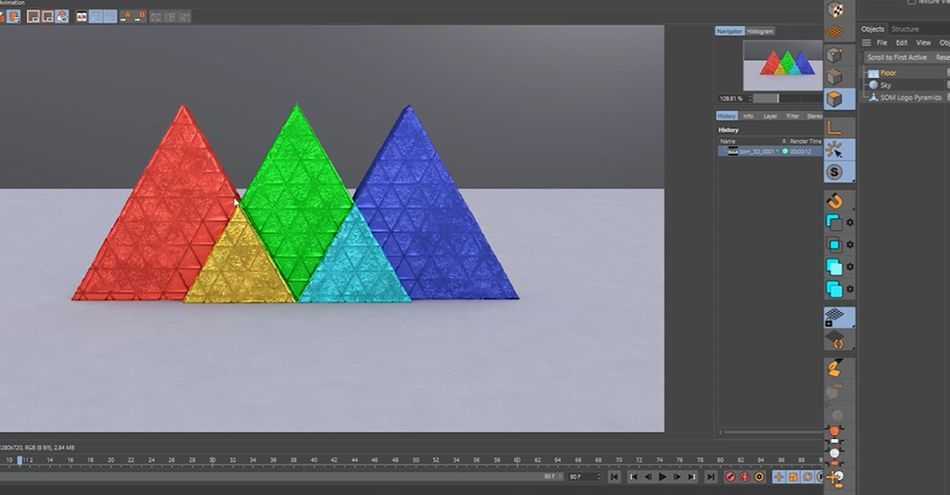This screenshot has width=950, height=495.
Task: Toggle the Autokeying red button
Action: 745,477
